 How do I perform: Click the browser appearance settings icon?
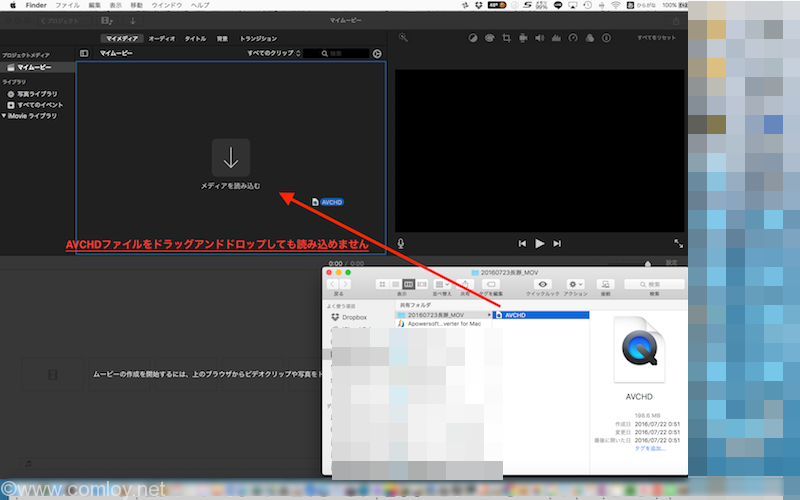coord(377,54)
